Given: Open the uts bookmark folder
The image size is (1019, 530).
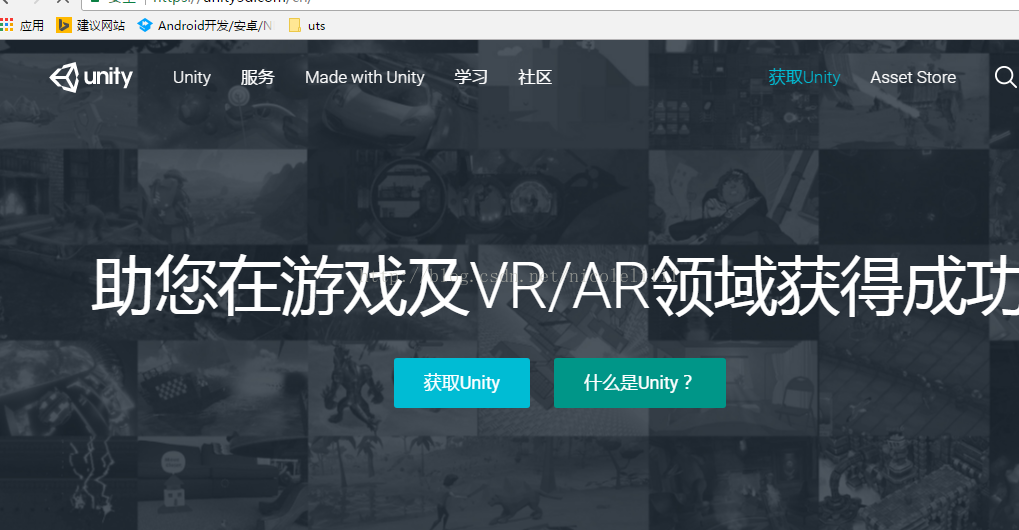Looking at the screenshot, I should point(307,25).
